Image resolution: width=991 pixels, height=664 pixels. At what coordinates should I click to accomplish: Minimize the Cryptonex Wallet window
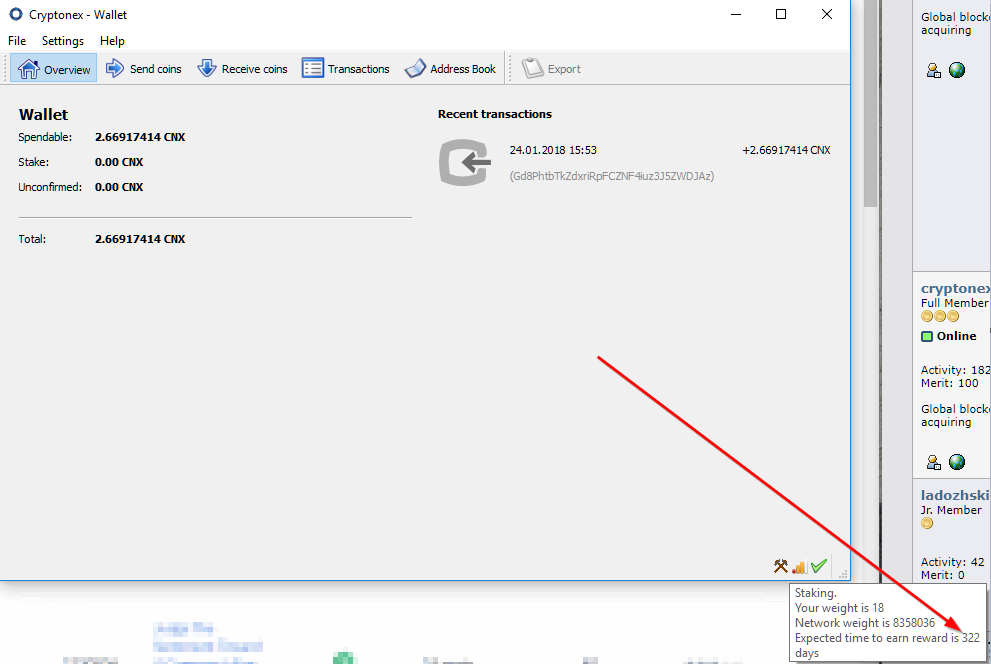[x=736, y=14]
